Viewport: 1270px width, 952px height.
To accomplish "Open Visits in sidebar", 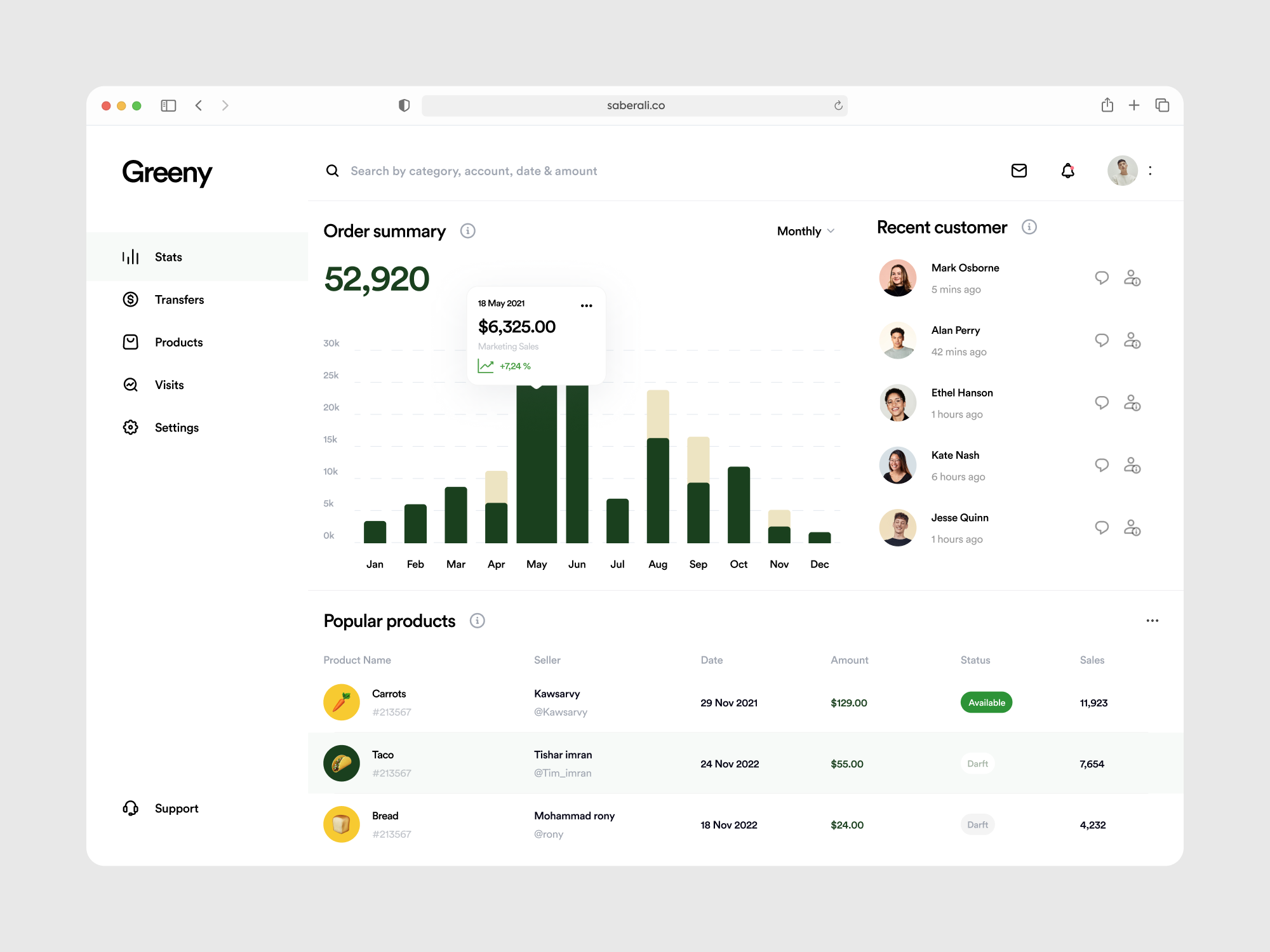I will click(x=154, y=385).
